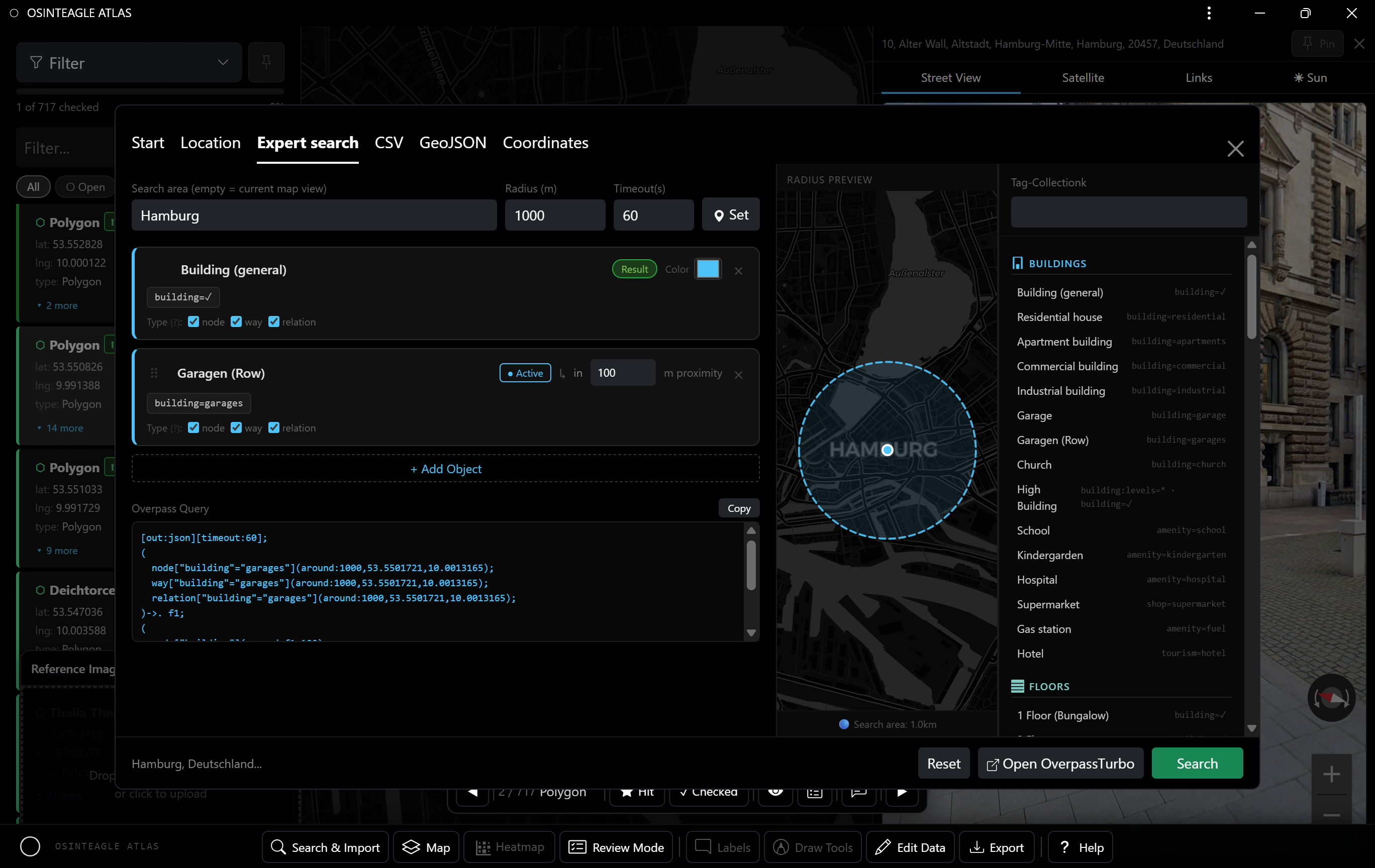Toggle relation checkbox for Building (general)
1375x868 pixels.
tap(274, 321)
